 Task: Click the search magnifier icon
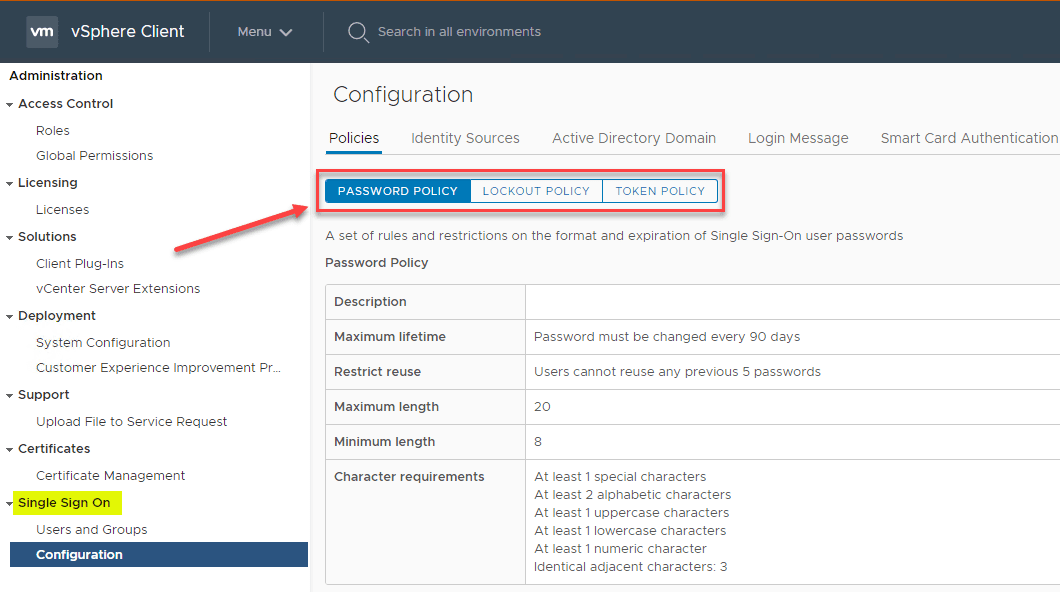click(357, 31)
